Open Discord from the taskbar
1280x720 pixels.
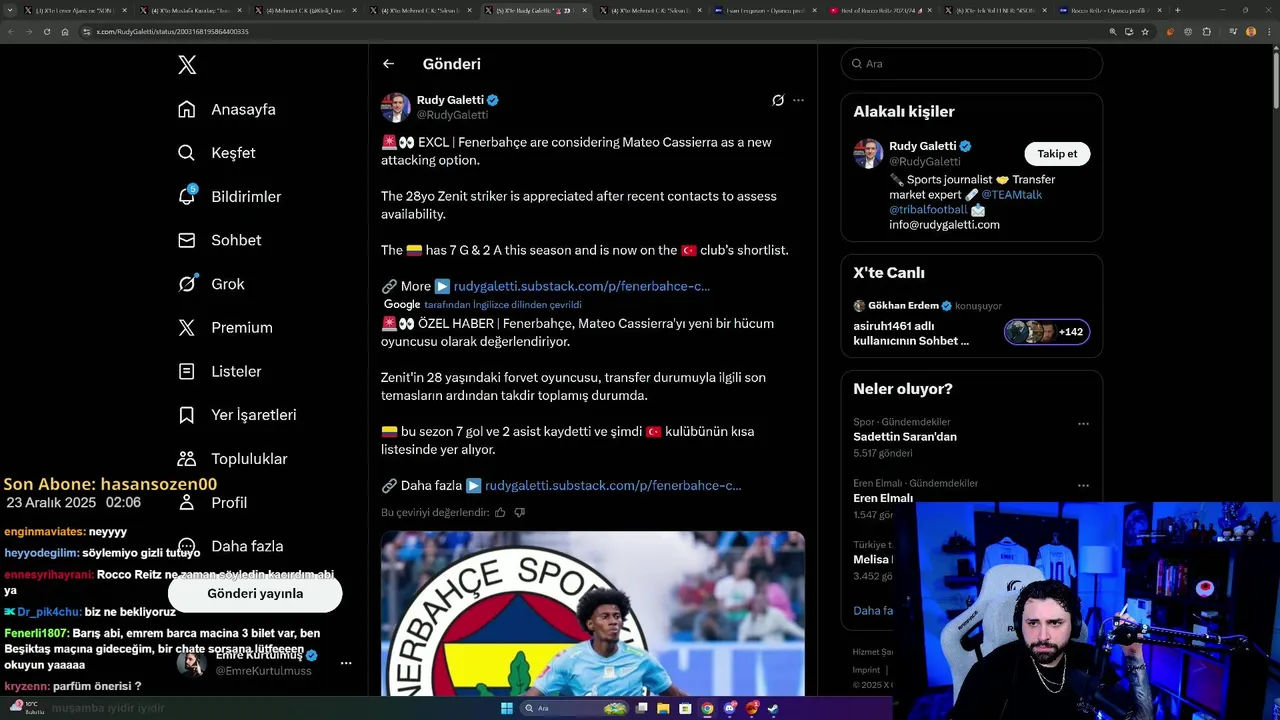(x=730, y=709)
